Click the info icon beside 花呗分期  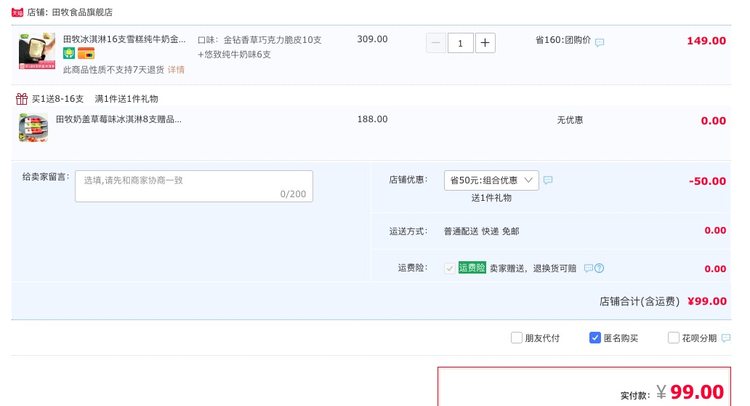[x=726, y=338]
